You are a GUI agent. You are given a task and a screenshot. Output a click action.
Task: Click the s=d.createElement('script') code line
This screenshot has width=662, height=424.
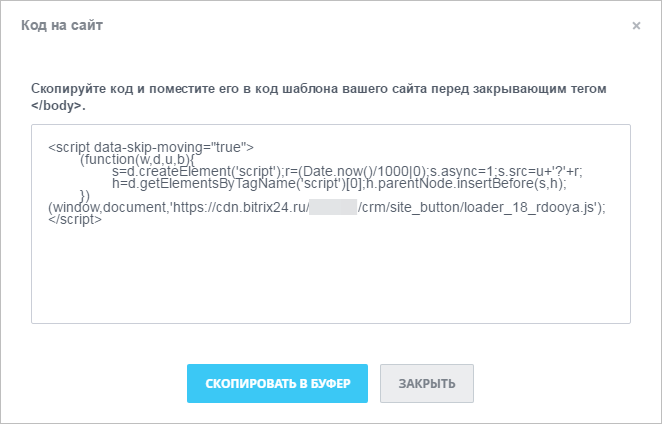point(347,171)
